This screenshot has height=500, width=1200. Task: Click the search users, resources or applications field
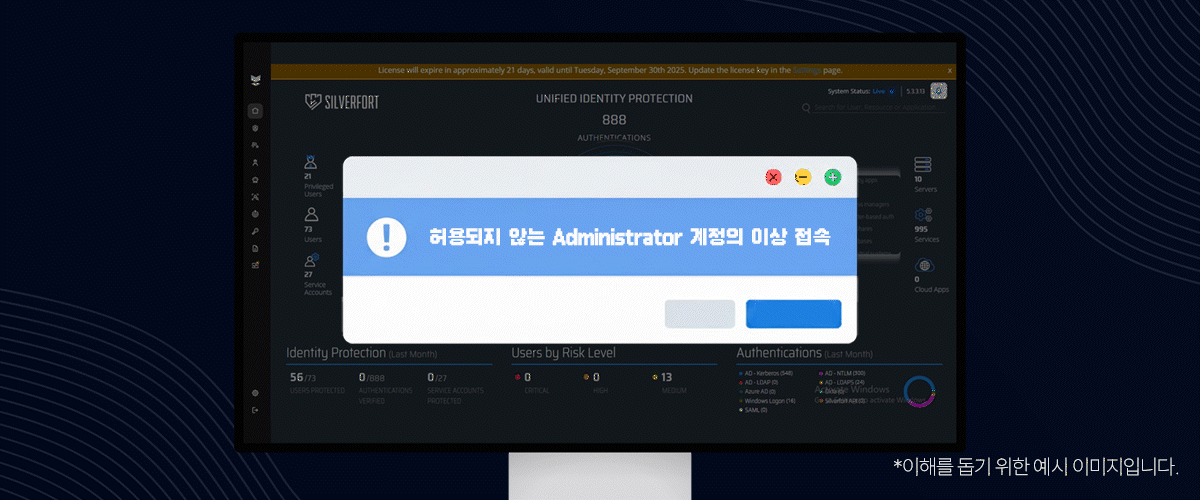click(877, 106)
